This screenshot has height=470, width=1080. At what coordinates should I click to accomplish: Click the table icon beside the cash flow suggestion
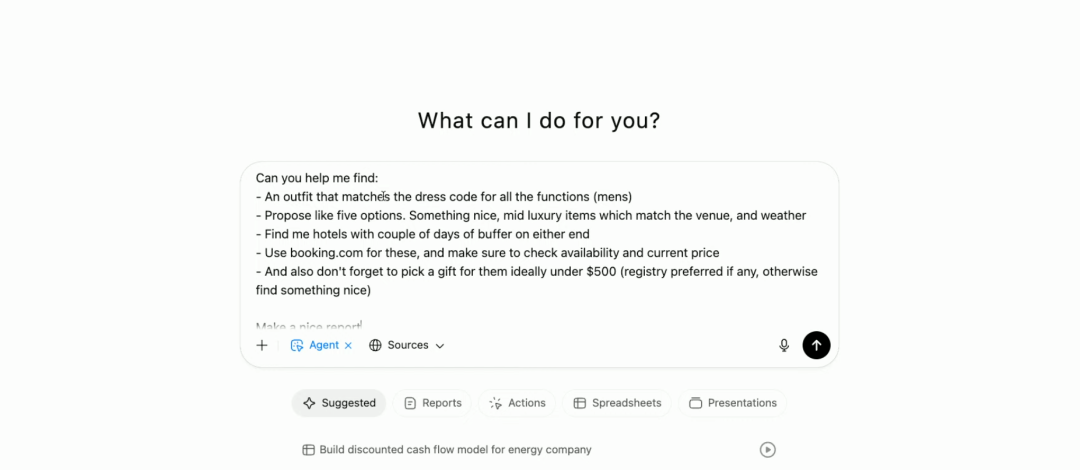[x=309, y=450]
